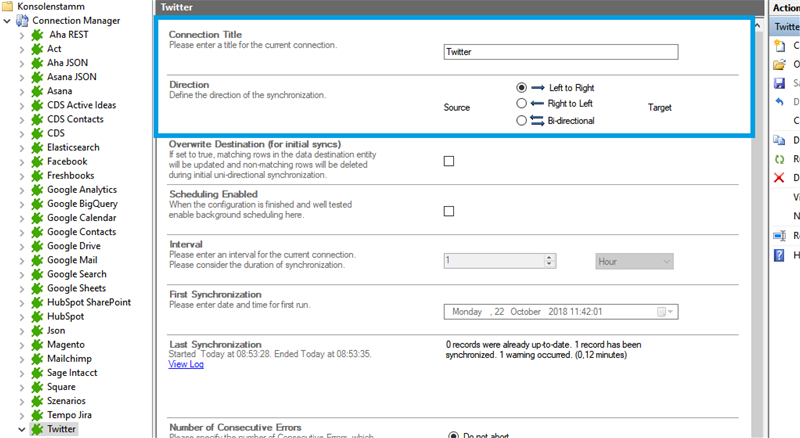The image size is (800, 438).
Task: Enable the Overwrite Destination checkbox
Action: click(x=448, y=161)
